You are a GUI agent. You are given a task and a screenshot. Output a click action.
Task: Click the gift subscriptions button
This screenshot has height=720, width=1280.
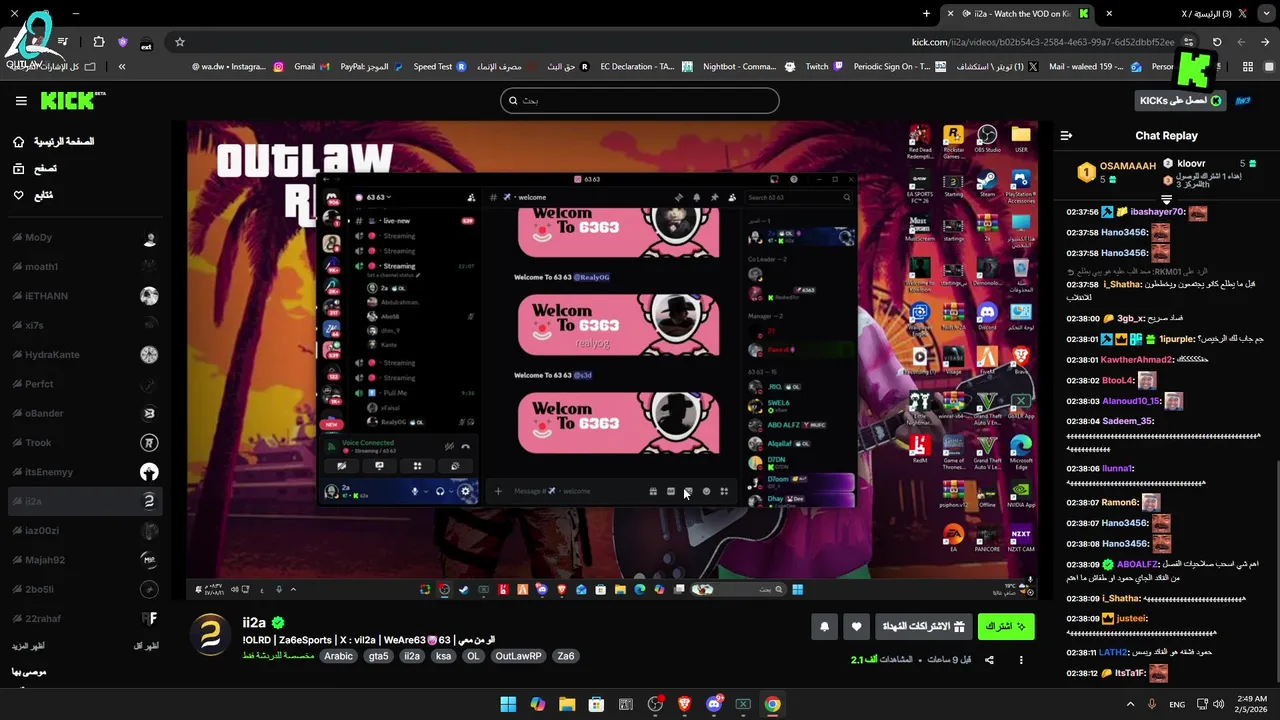tap(924, 627)
